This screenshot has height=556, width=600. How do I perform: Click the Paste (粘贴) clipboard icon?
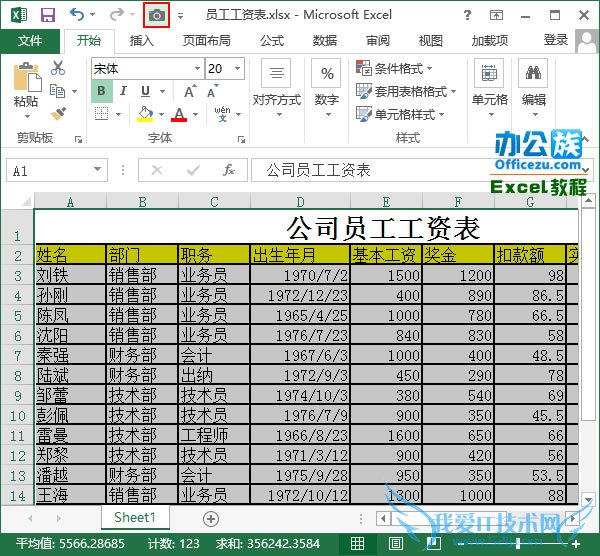pos(26,85)
